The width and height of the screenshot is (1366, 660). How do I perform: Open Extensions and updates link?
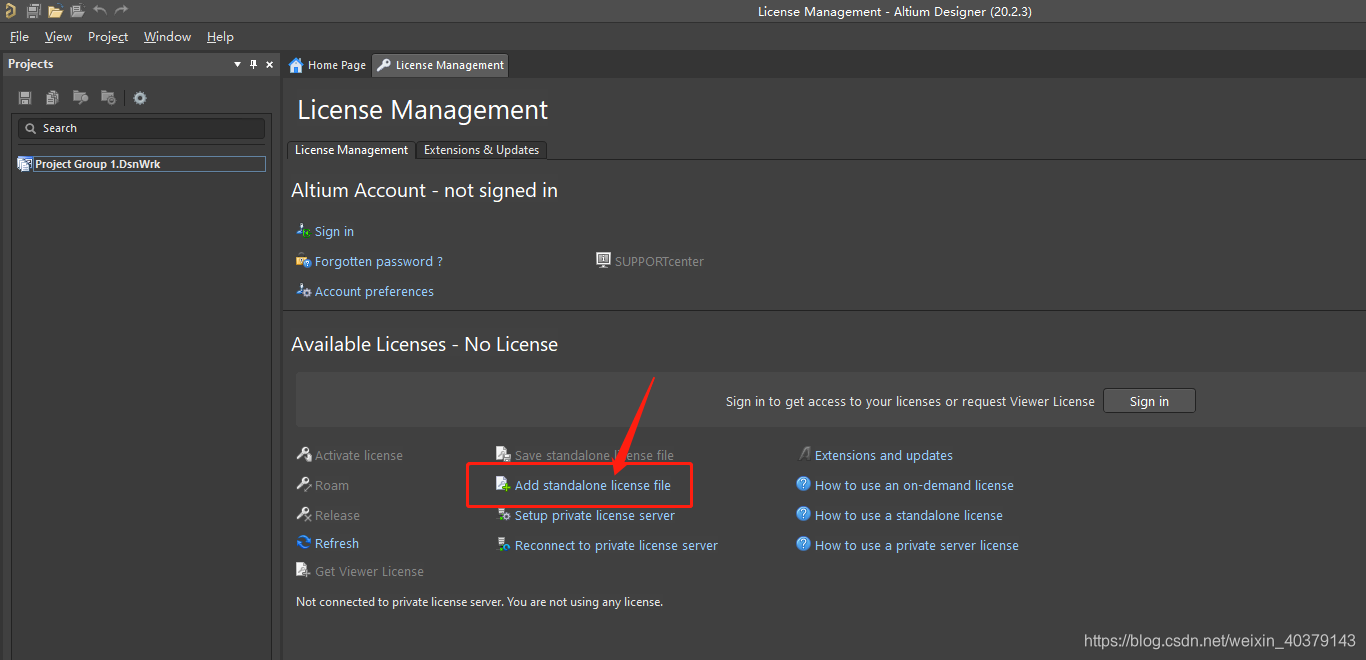(x=884, y=455)
